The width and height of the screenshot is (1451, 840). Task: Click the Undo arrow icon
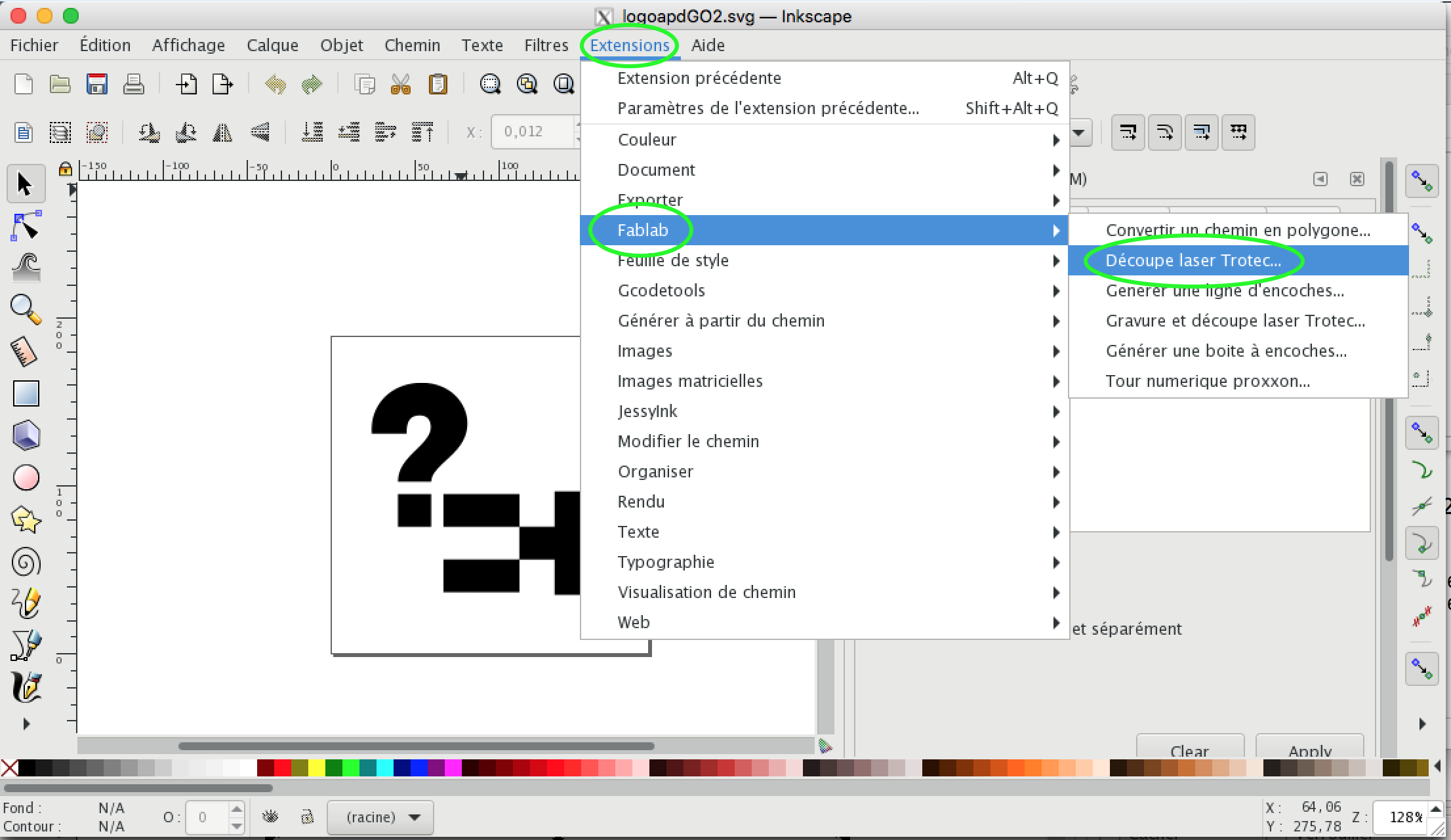click(276, 84)
